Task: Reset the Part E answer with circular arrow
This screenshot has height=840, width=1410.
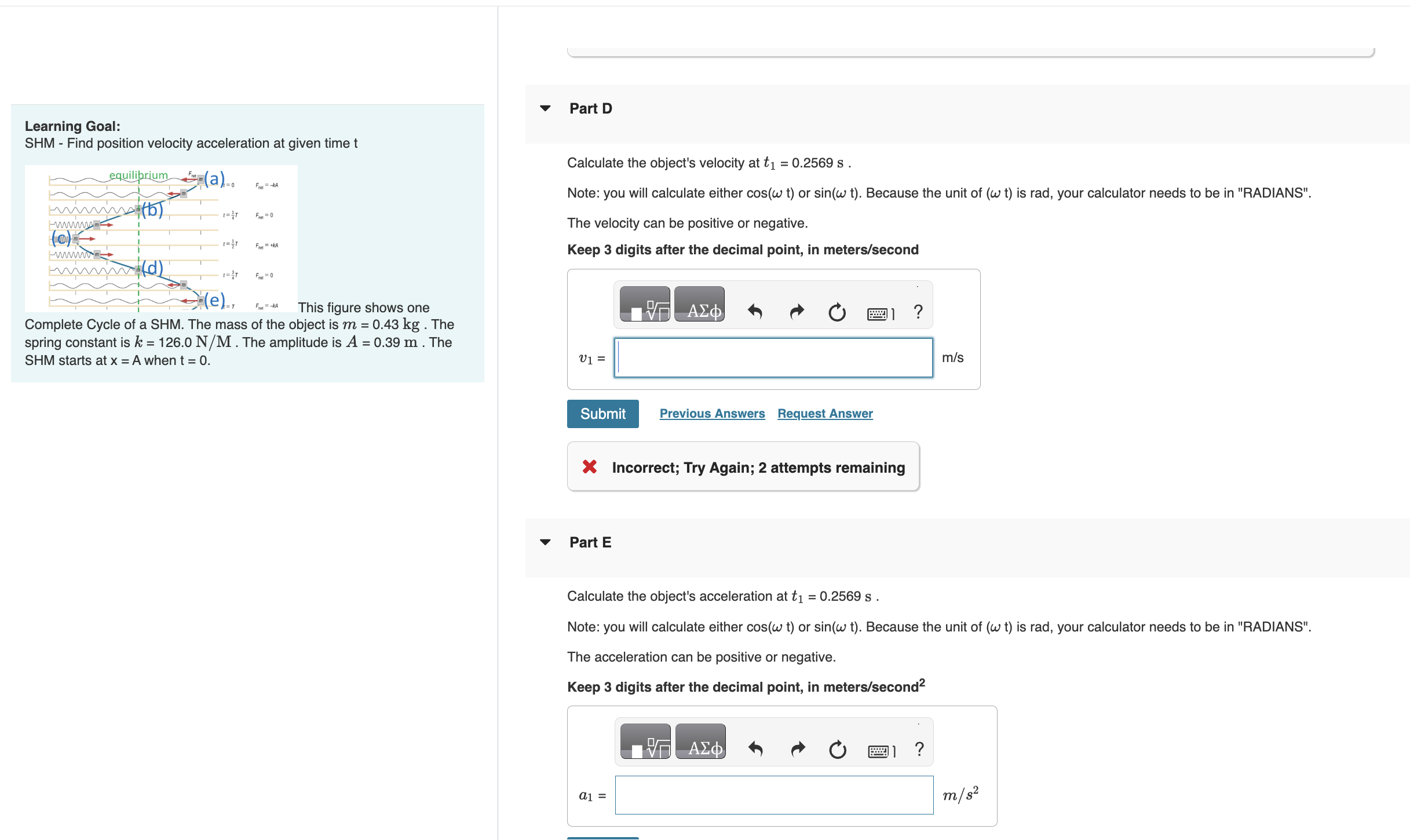Action: 838,750
